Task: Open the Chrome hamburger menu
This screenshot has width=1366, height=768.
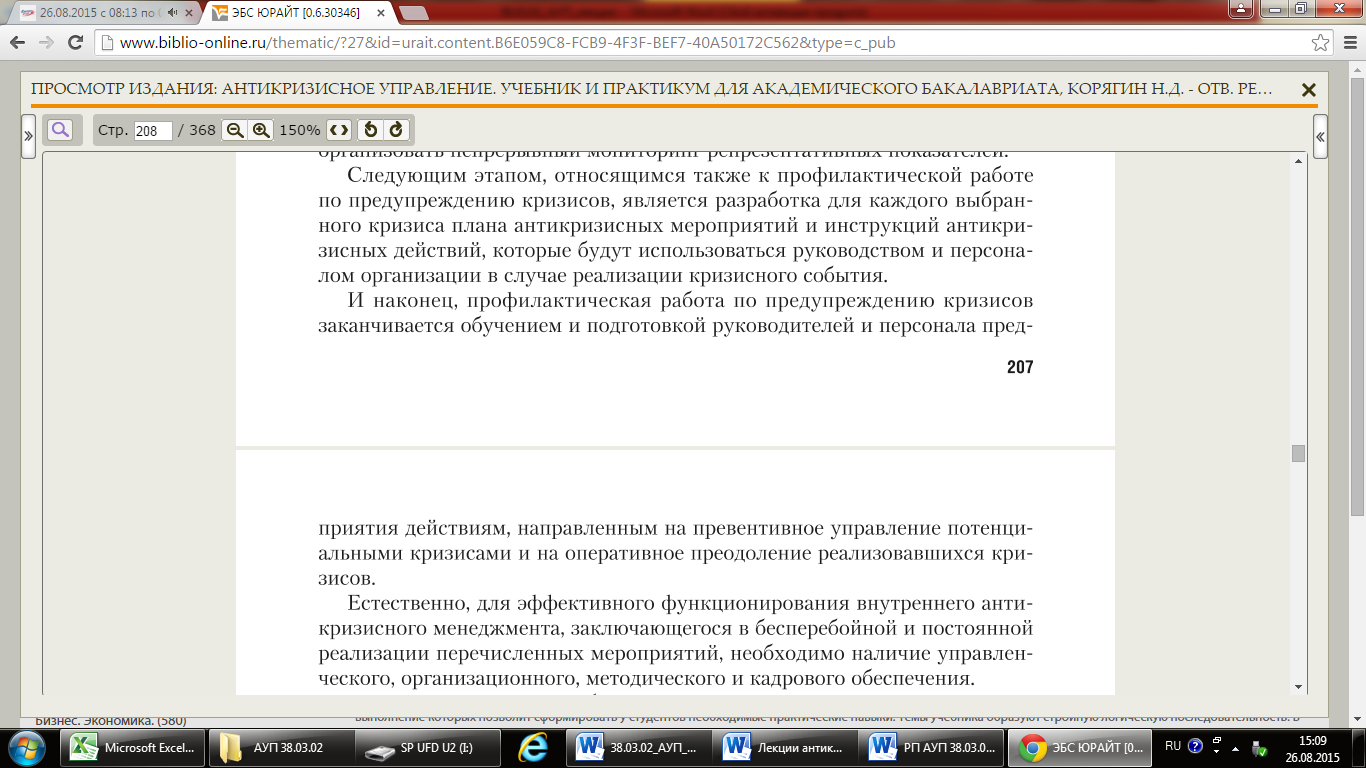Action: pos(1348,43)
